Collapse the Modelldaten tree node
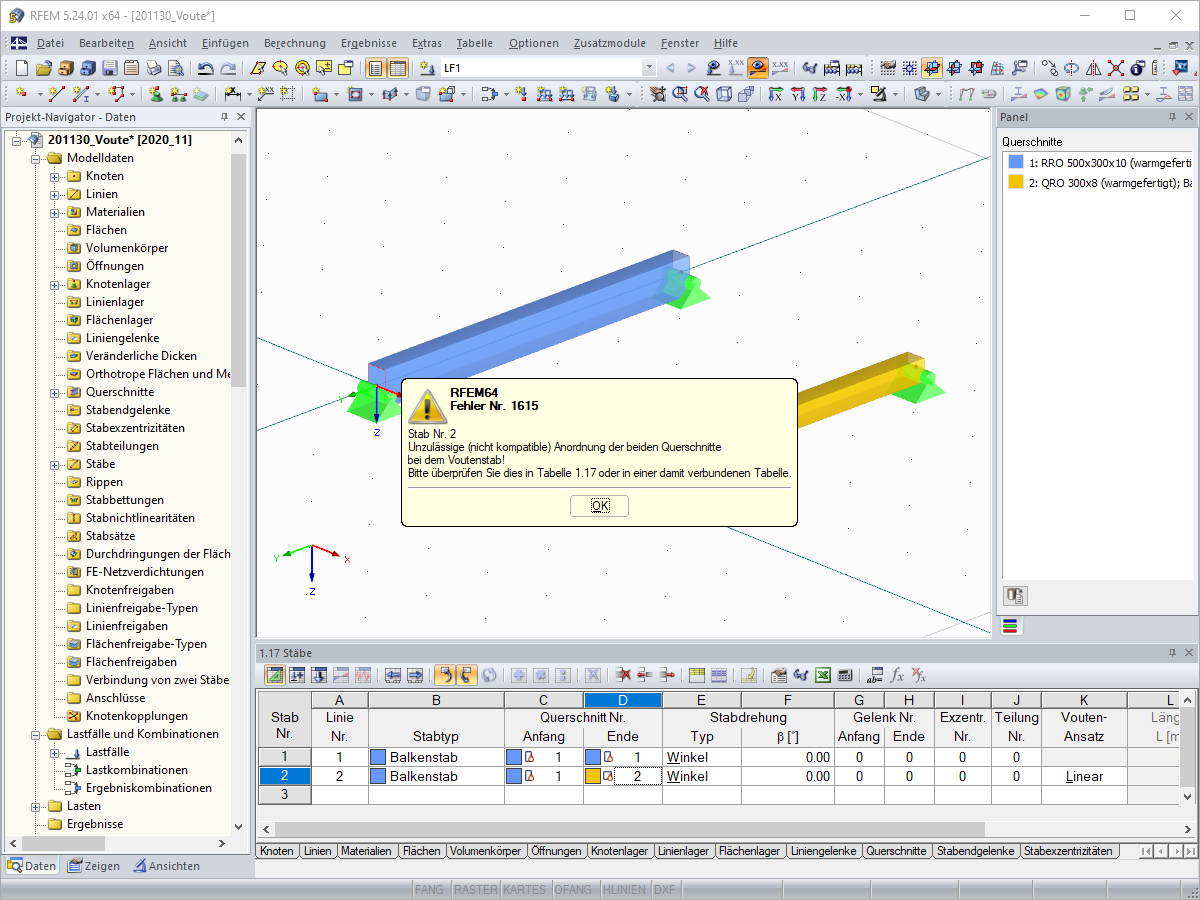This screenshot has height=900, width=1200. pos(37,158)
